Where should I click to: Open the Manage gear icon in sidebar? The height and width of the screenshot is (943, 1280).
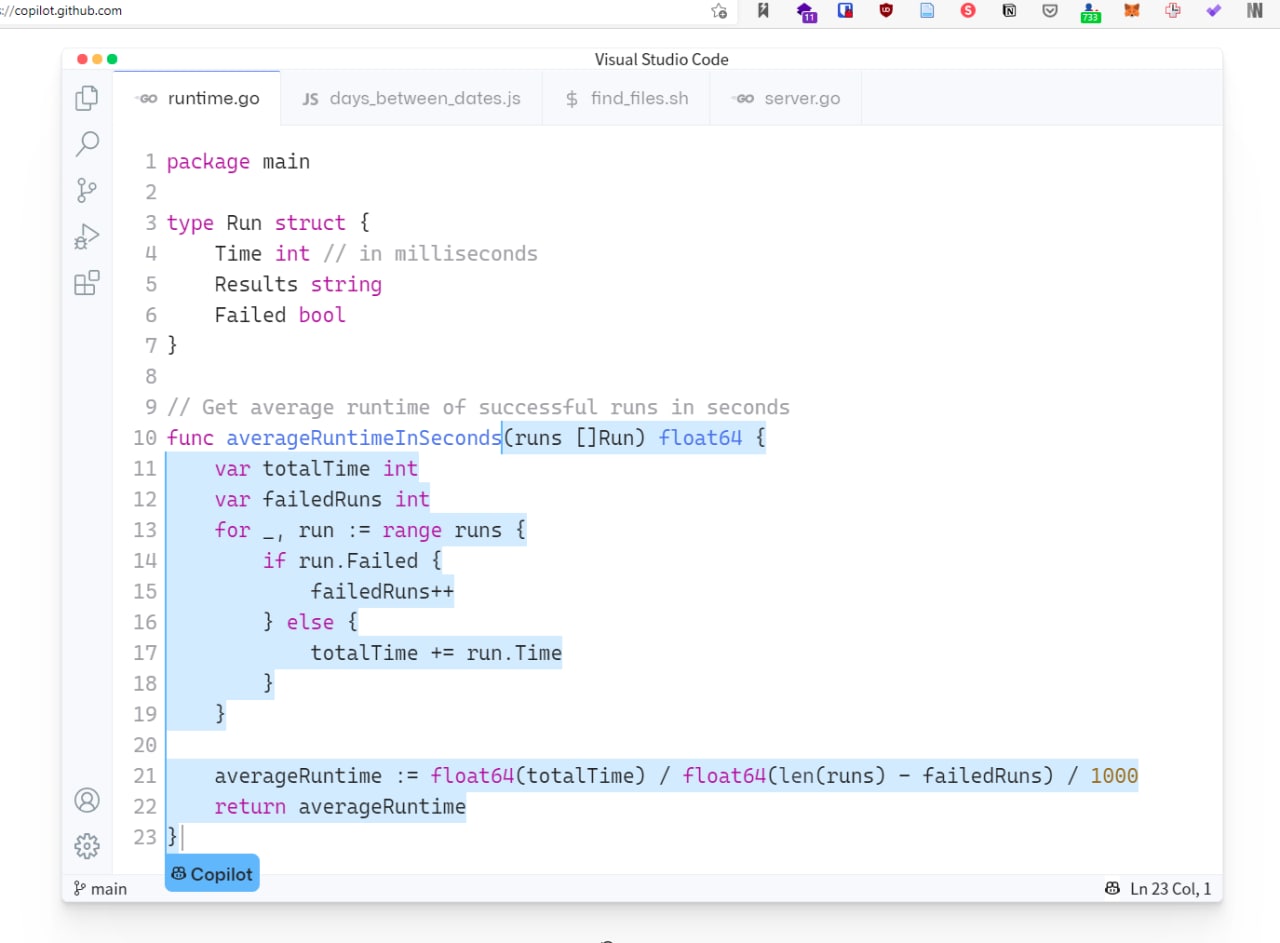click(x=87, y=846)
